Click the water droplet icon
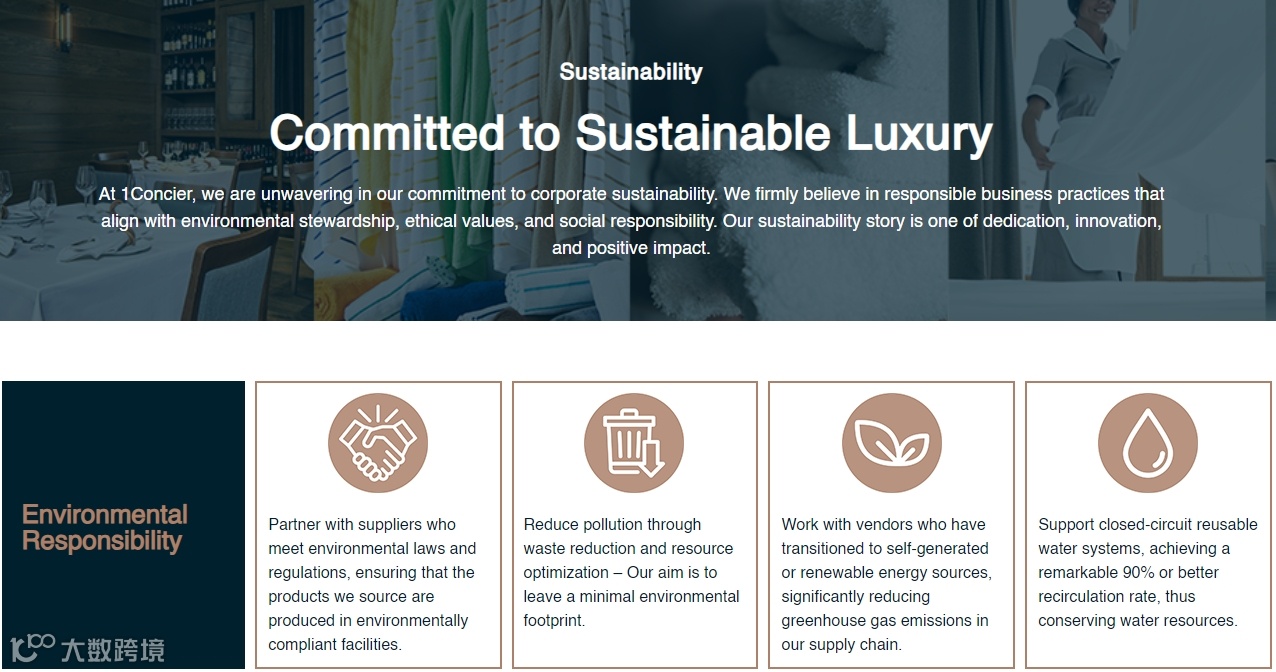The width and height of the screenshot is (1276, 672). pos(1147,443)
